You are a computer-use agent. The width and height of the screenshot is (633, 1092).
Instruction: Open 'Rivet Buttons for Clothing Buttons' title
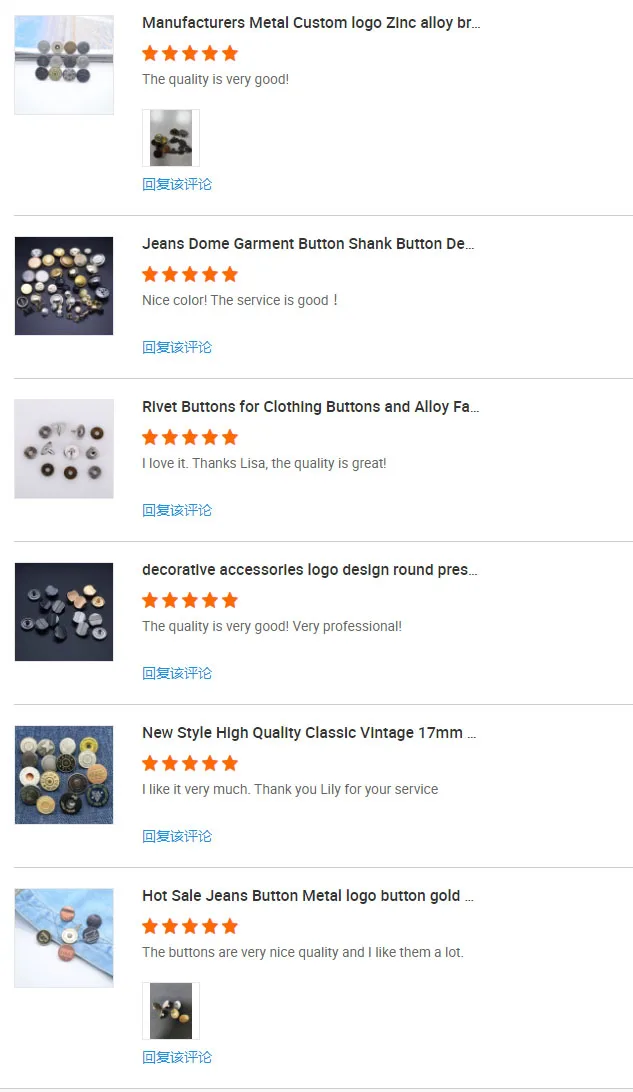311,407
